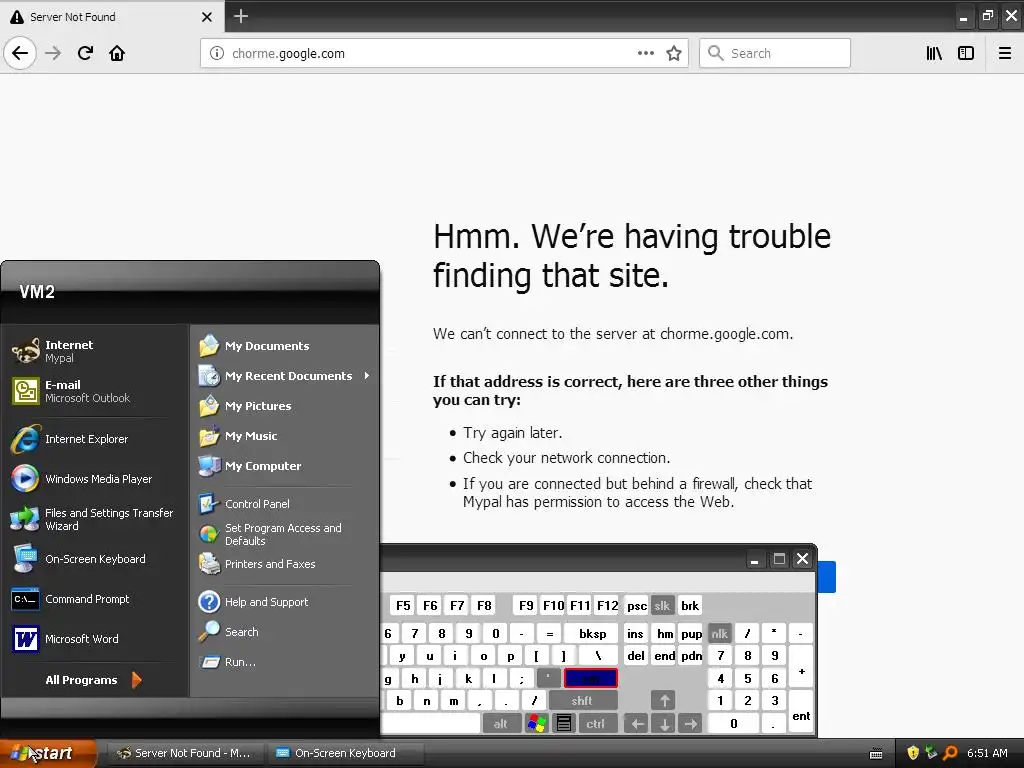Open Search from Start menu
1024x768 pixels.
284,632
